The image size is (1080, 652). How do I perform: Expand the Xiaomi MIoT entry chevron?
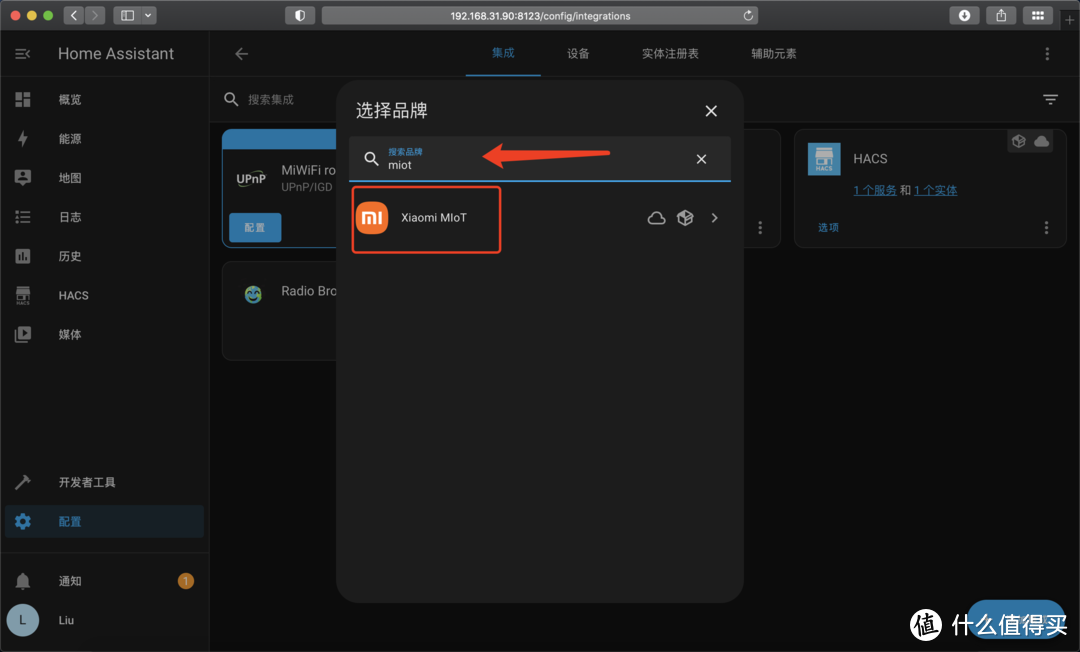coord(714,217)
